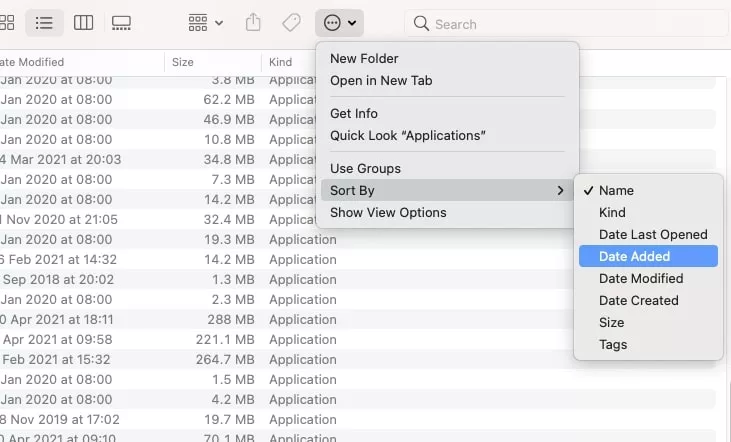
Task: Switch to icon view in toolbar
Action: 7,22
